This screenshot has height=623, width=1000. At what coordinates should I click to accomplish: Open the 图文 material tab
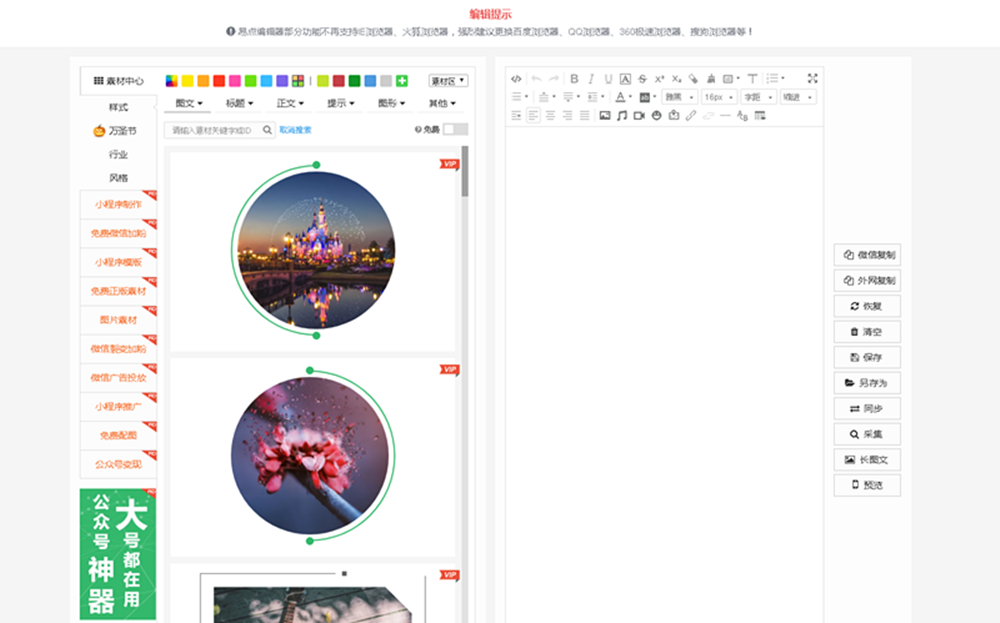[189, 103]
